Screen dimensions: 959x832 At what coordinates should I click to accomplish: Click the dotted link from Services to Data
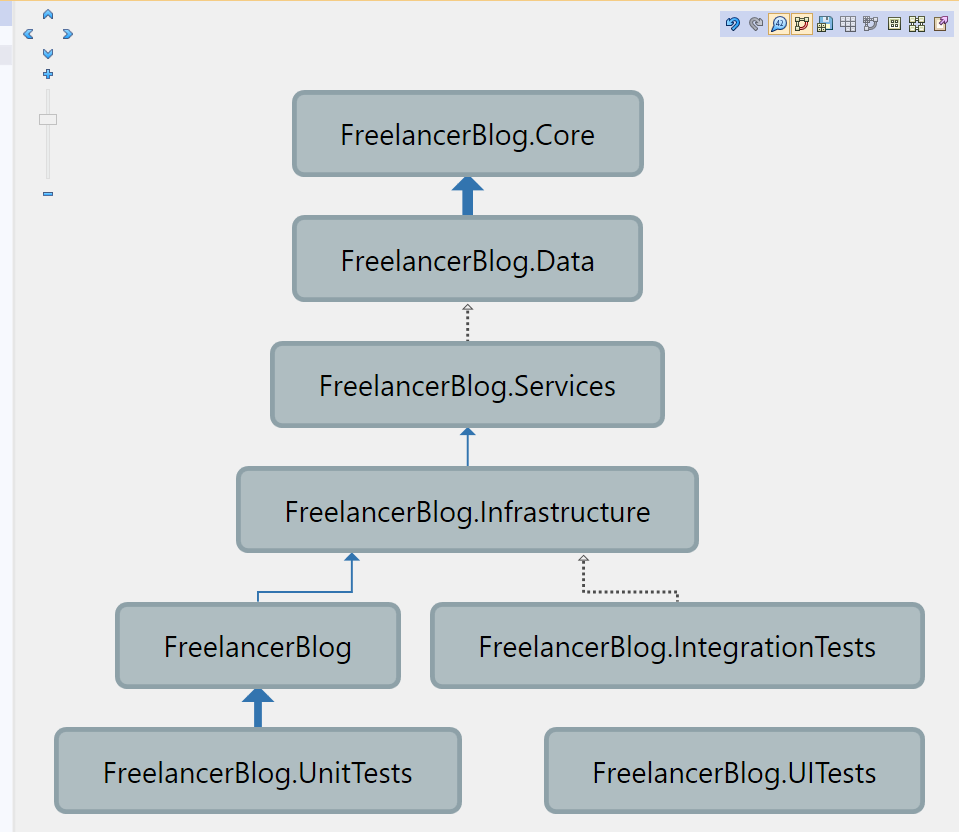click(468, 322)
